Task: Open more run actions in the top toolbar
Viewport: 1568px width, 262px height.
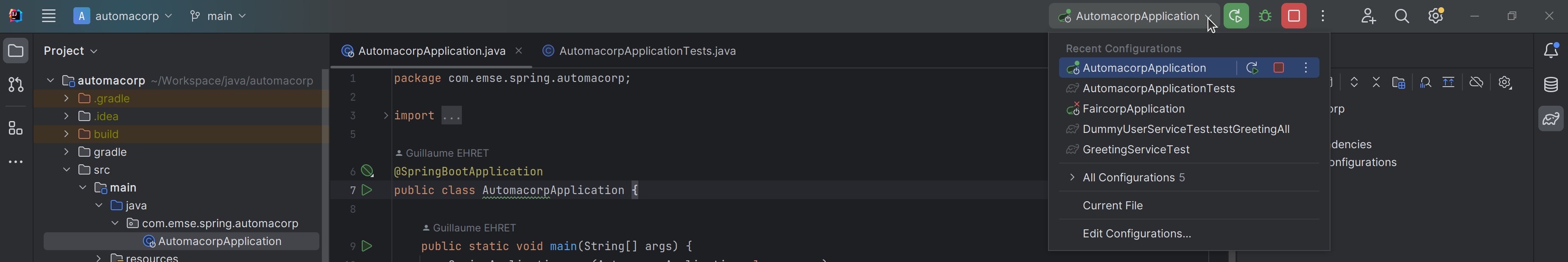Action: pos(1323,17)
